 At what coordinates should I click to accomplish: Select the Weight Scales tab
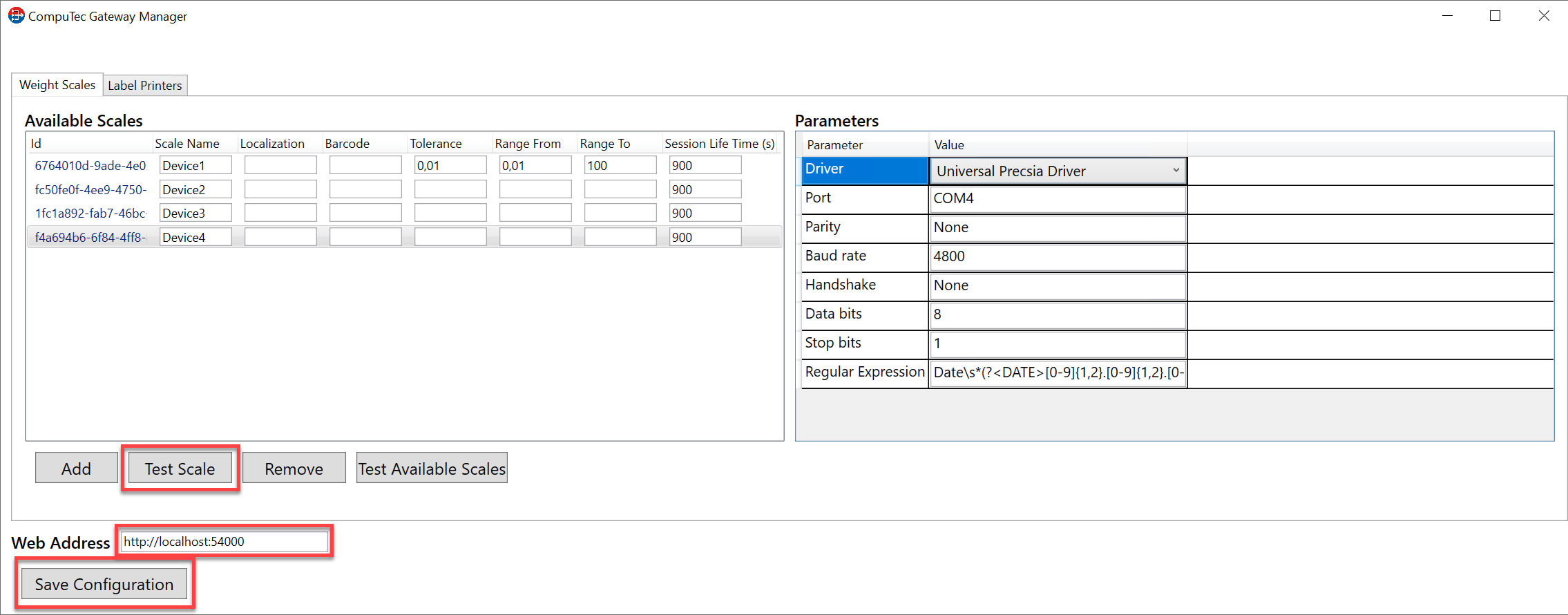(57, 85)
